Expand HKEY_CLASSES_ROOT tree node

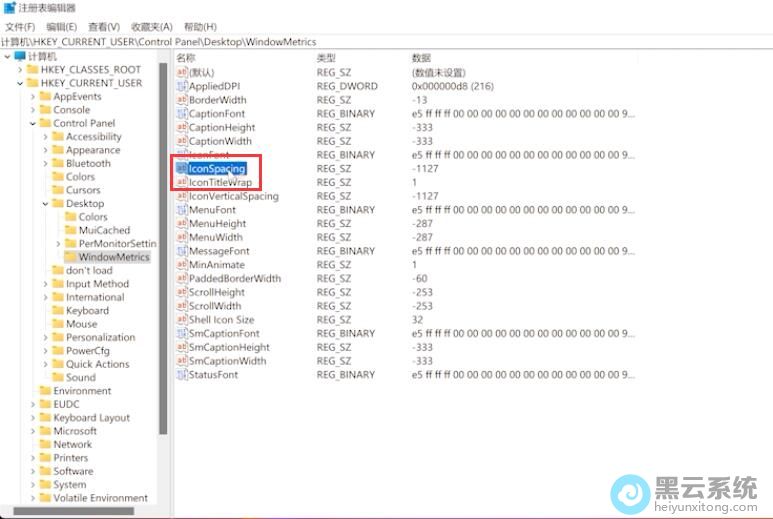tap(20, 69)
